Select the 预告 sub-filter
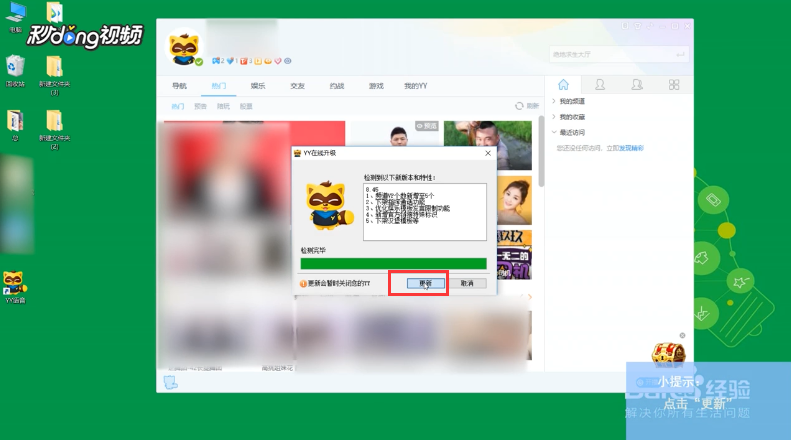Viewport: 791px width, 440px height. pyautogui.click(x=200, y=106)
